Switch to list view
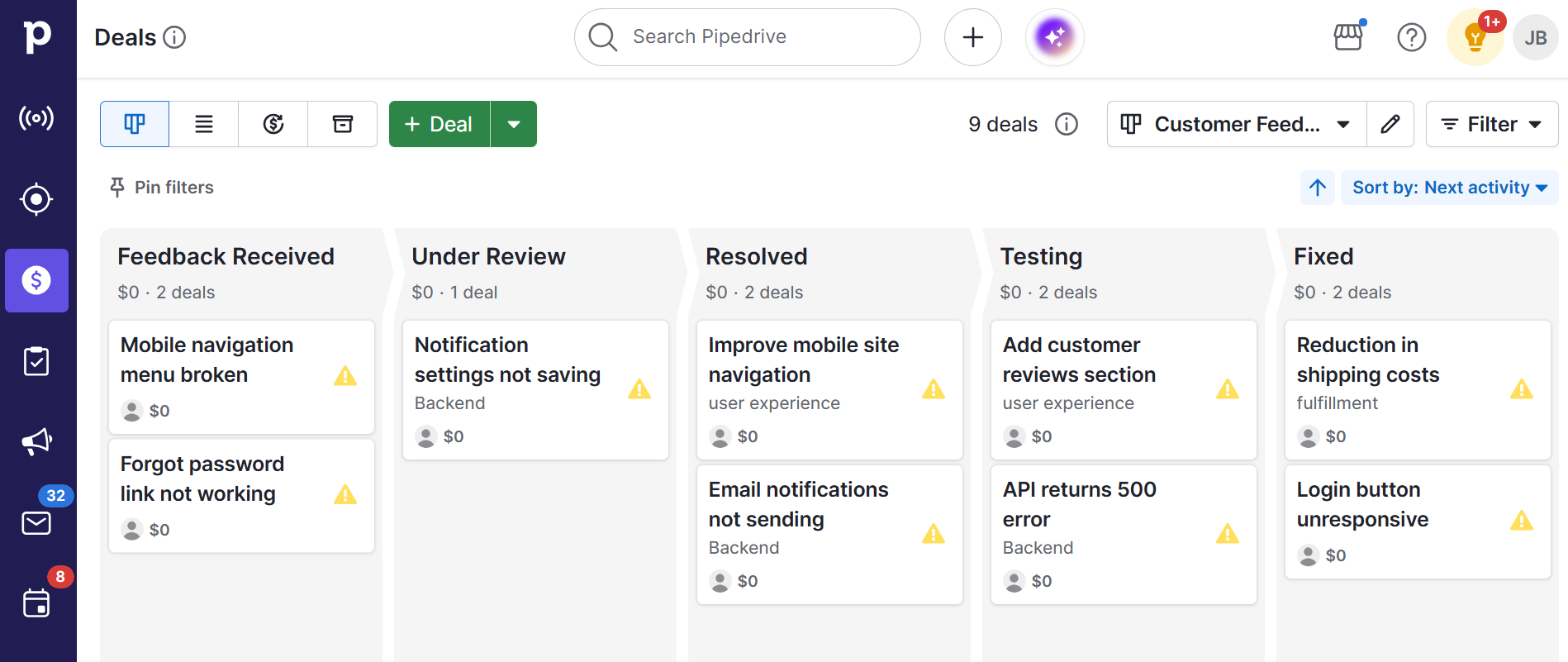The image size is (1568, 662). pos(204,124)
